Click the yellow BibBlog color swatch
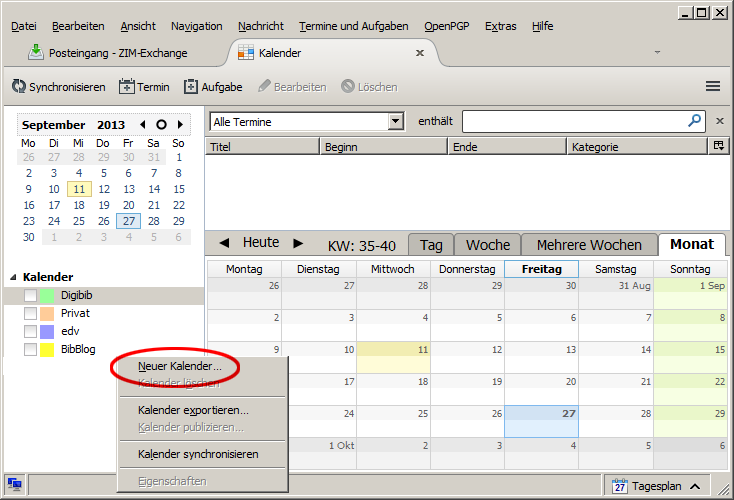734x500 pixels. point(46,350)
